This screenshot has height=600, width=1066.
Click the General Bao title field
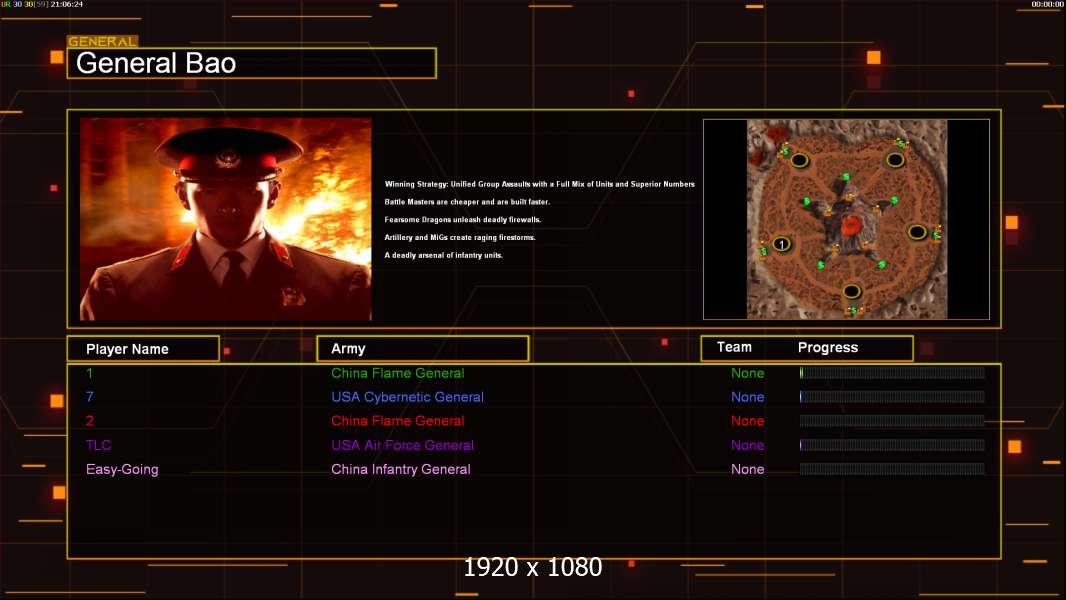point(252,63)
